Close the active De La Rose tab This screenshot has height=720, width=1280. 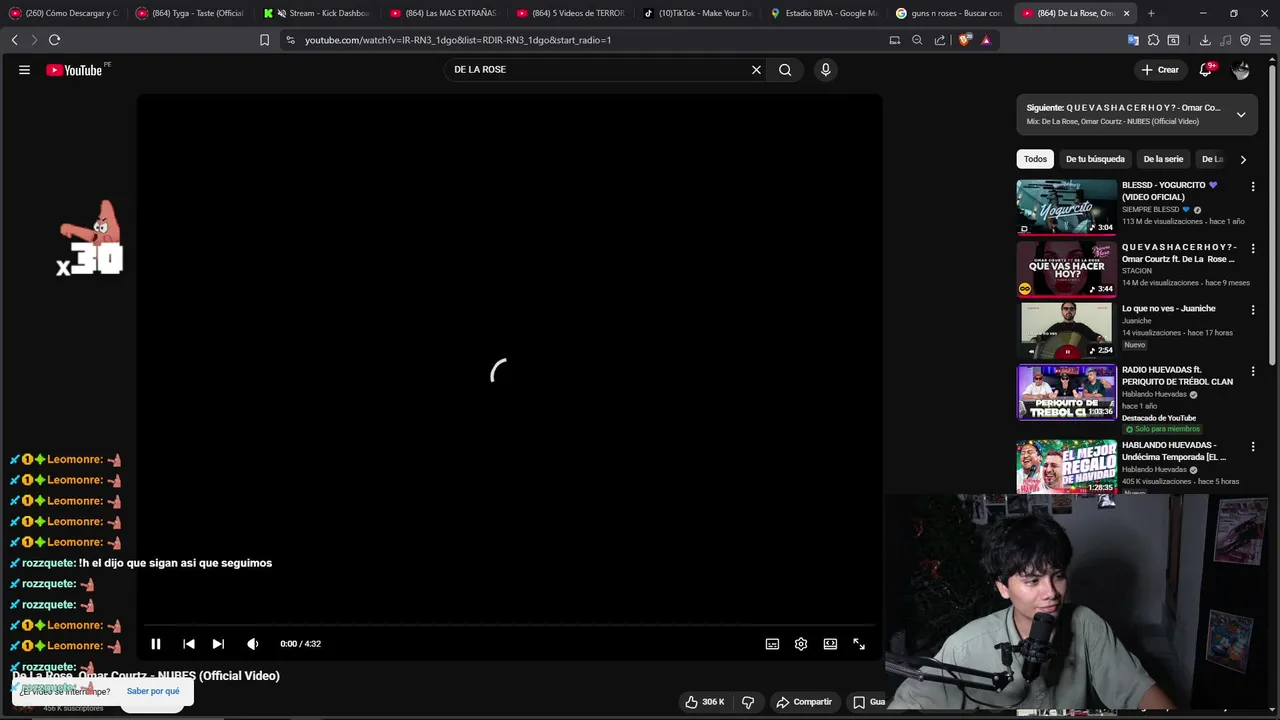coord(1126,13)
